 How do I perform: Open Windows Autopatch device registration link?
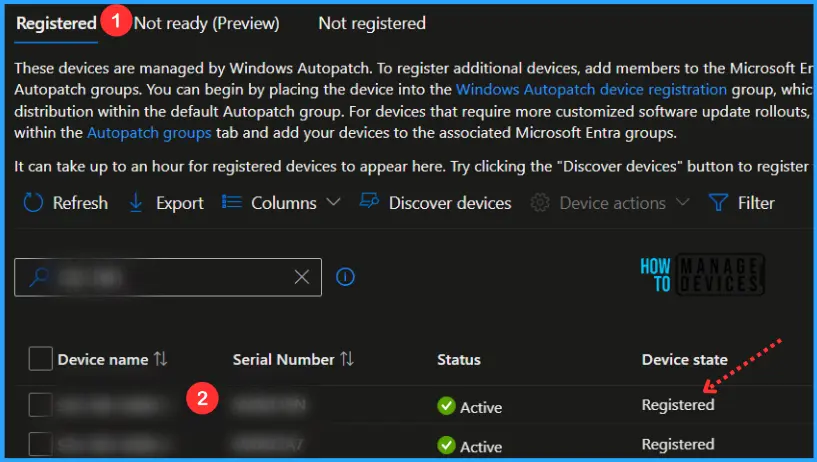(x=591, y=90)
